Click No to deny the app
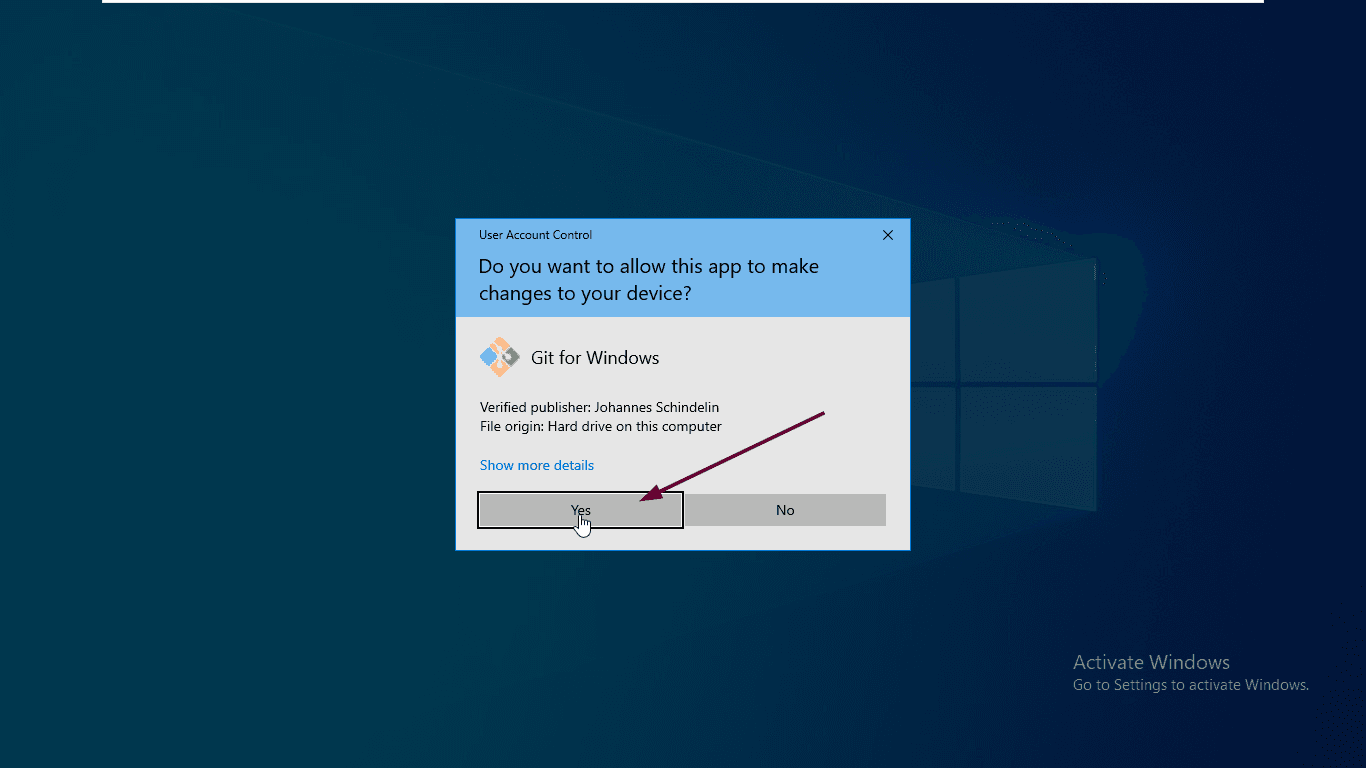The width and height of the screenshot is (1366, 768). point(785,510)
